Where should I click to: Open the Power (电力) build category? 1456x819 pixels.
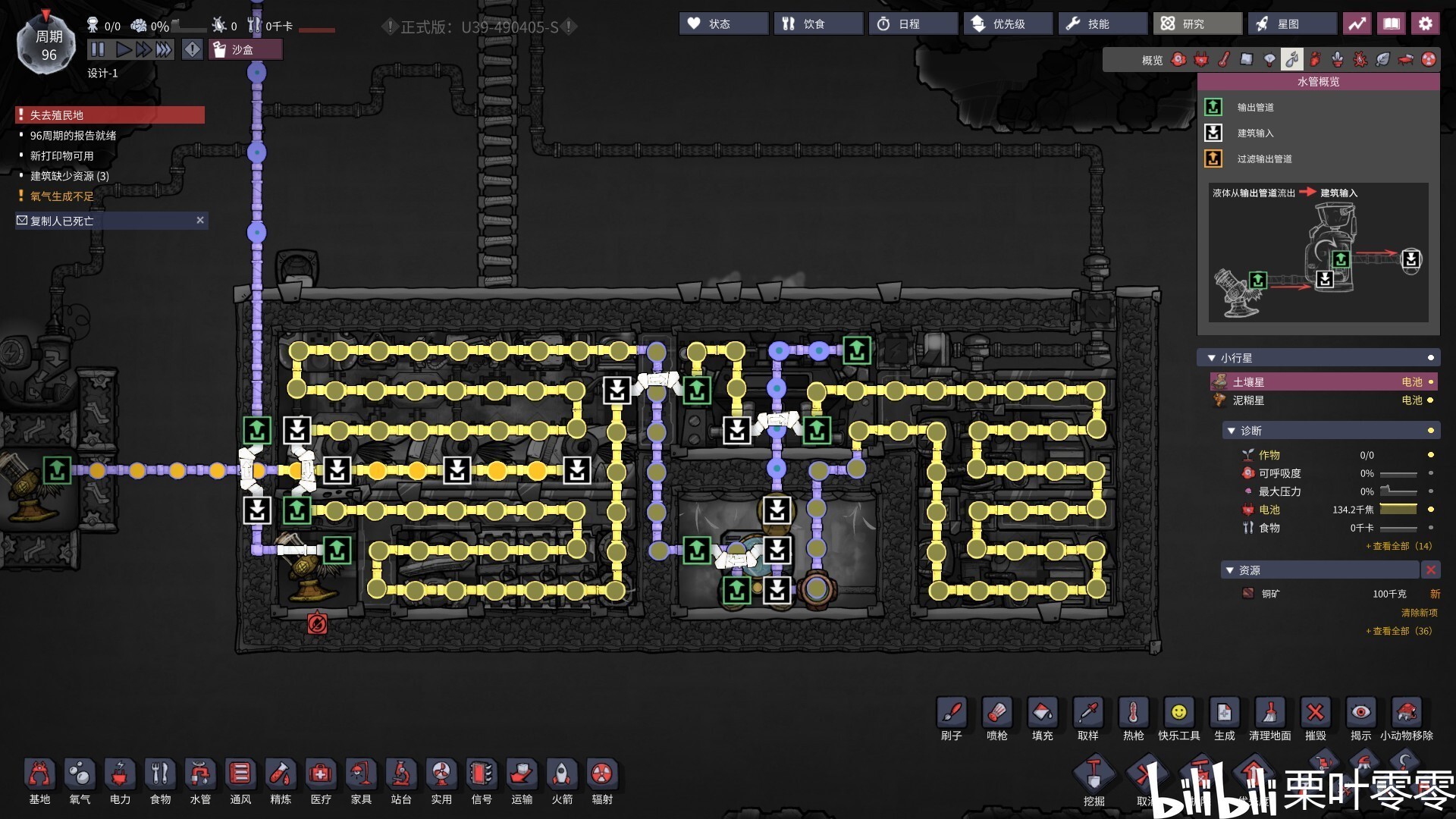[120, 781]
